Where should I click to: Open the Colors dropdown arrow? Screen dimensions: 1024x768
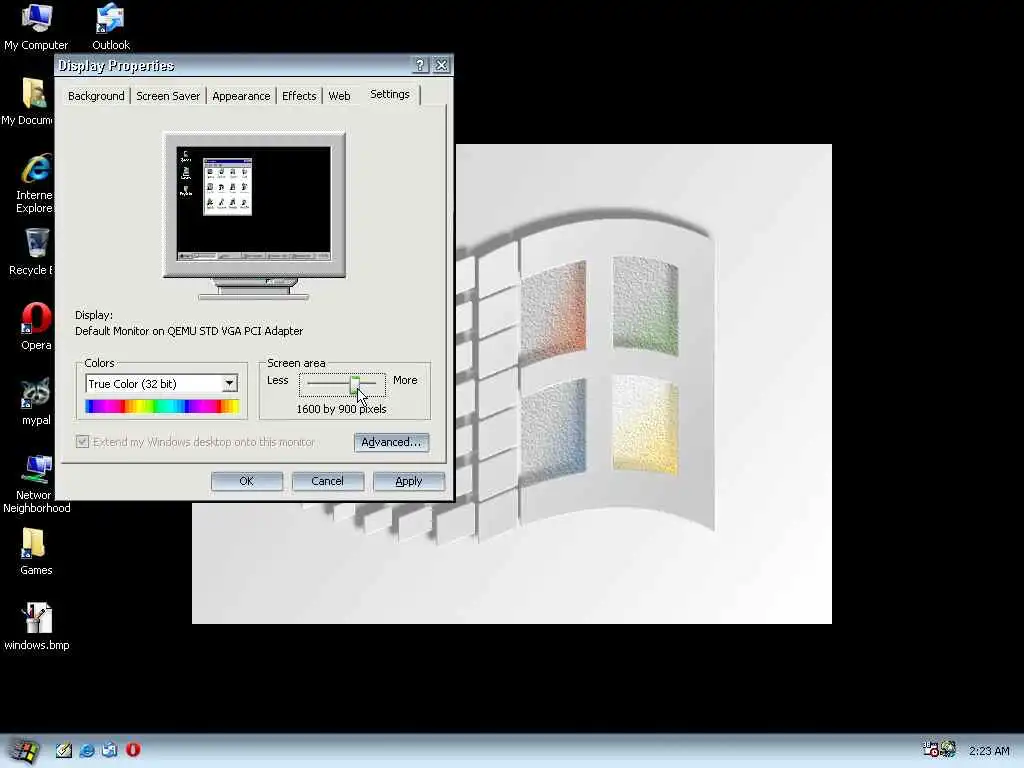[x=229, y=383]
